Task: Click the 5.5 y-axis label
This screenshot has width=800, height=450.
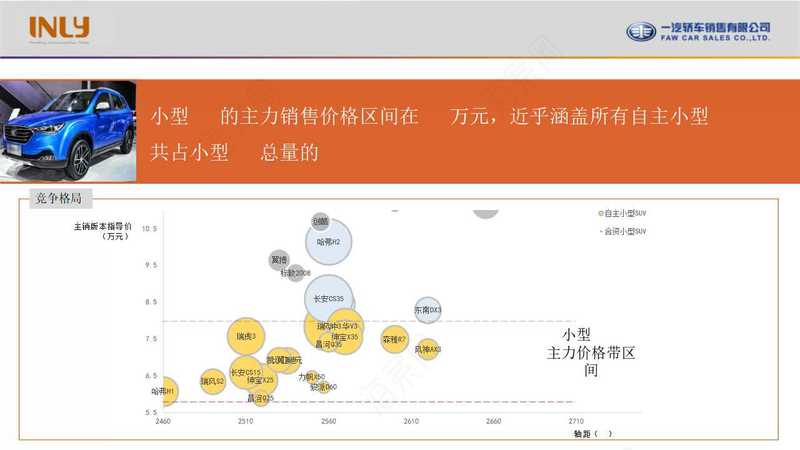Action: (x=151, y=412)
